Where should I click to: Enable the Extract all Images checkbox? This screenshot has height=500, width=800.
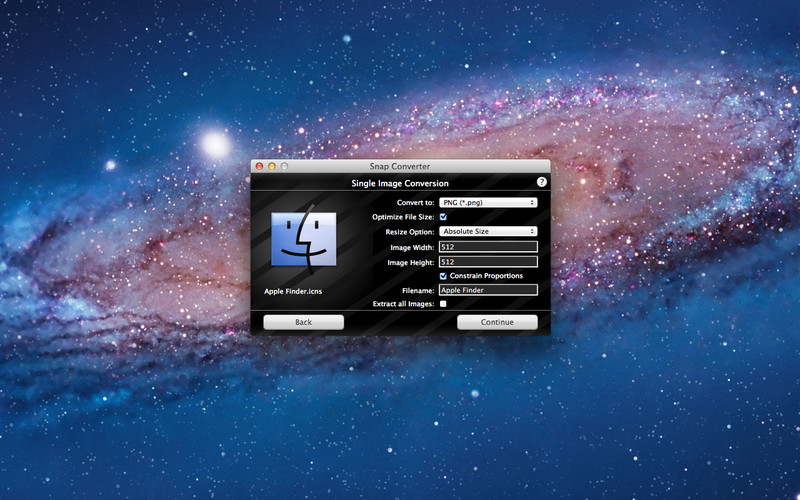[443, 303]
